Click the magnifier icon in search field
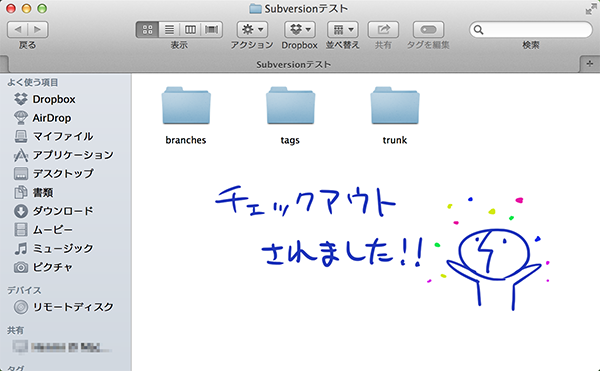 [478, 30]
